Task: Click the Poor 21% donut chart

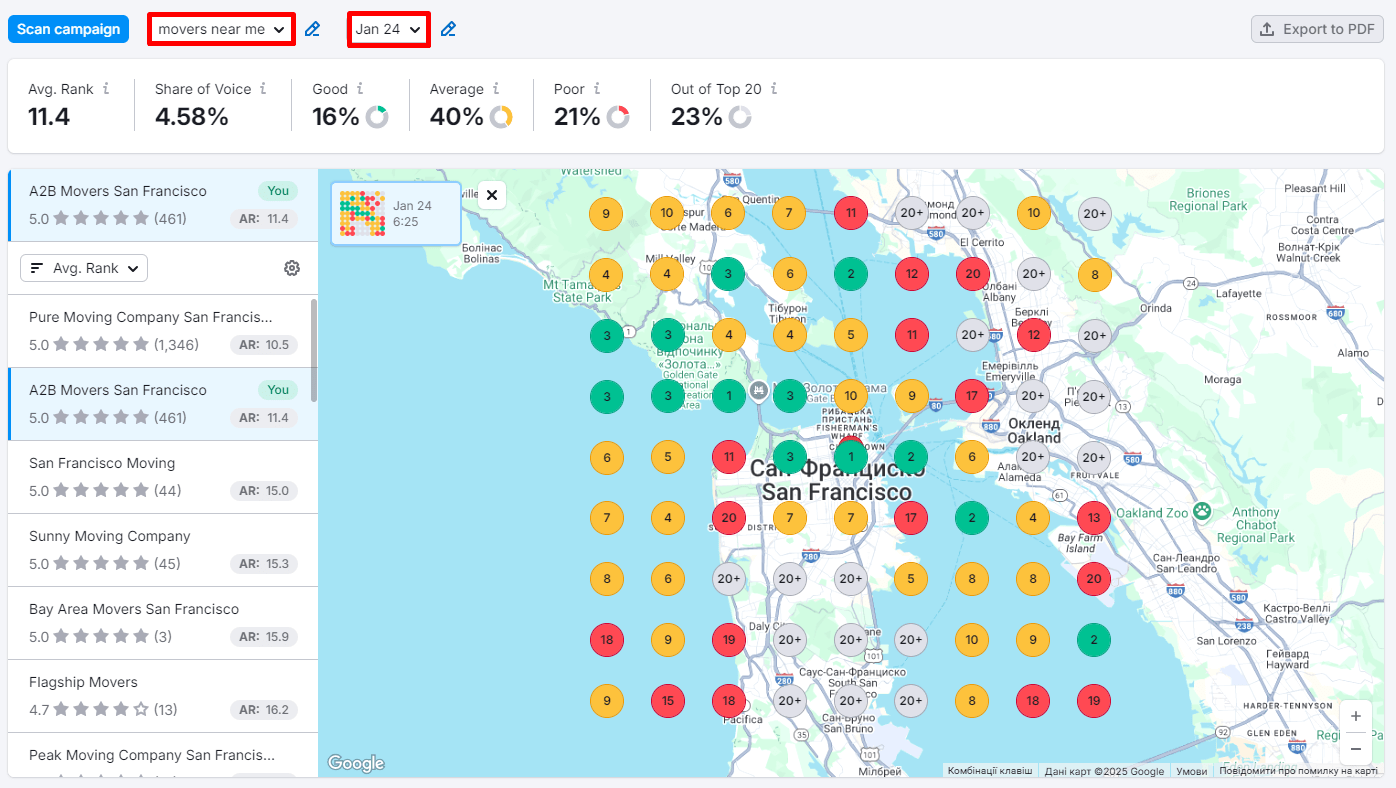Action: coord(618,117)
